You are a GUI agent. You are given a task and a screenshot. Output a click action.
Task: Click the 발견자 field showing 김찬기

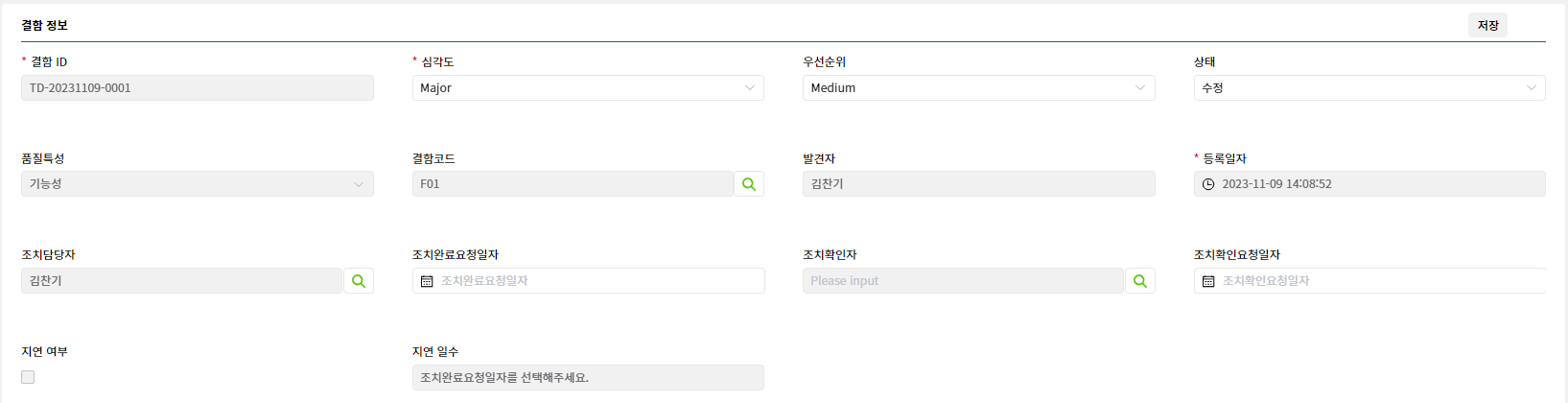coord(978,184)
